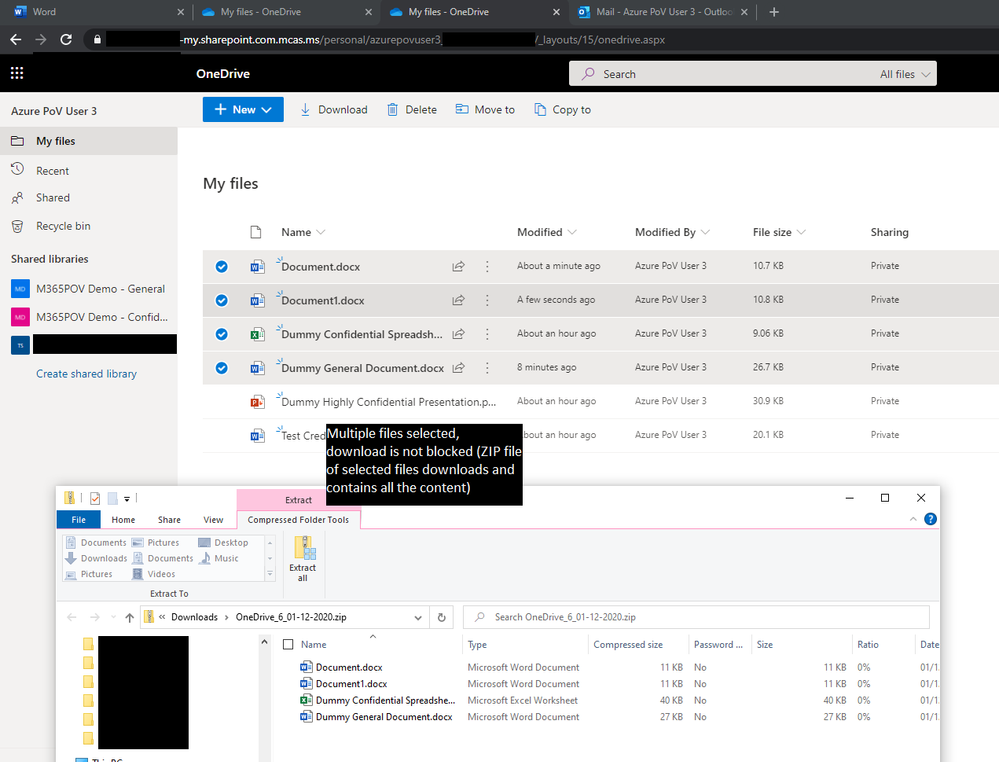The width and height of the screenshot is (999, 762).
Task: Click the Recycle bin icon in sidebar
Action: pyautogui.click(x=17, y=226)
